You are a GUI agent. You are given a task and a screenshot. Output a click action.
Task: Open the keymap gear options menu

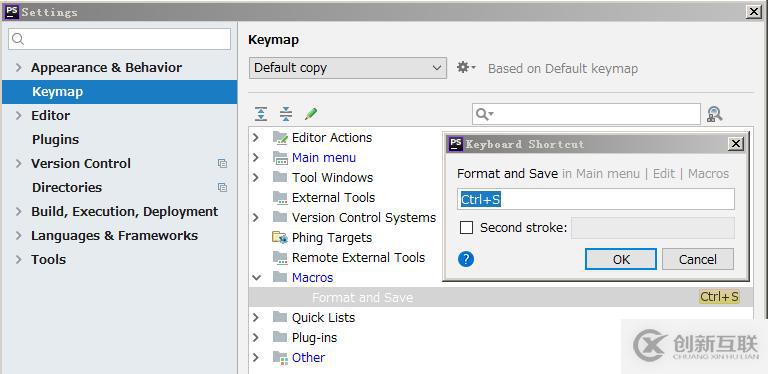pyautogui.click(x=466, y=68)
